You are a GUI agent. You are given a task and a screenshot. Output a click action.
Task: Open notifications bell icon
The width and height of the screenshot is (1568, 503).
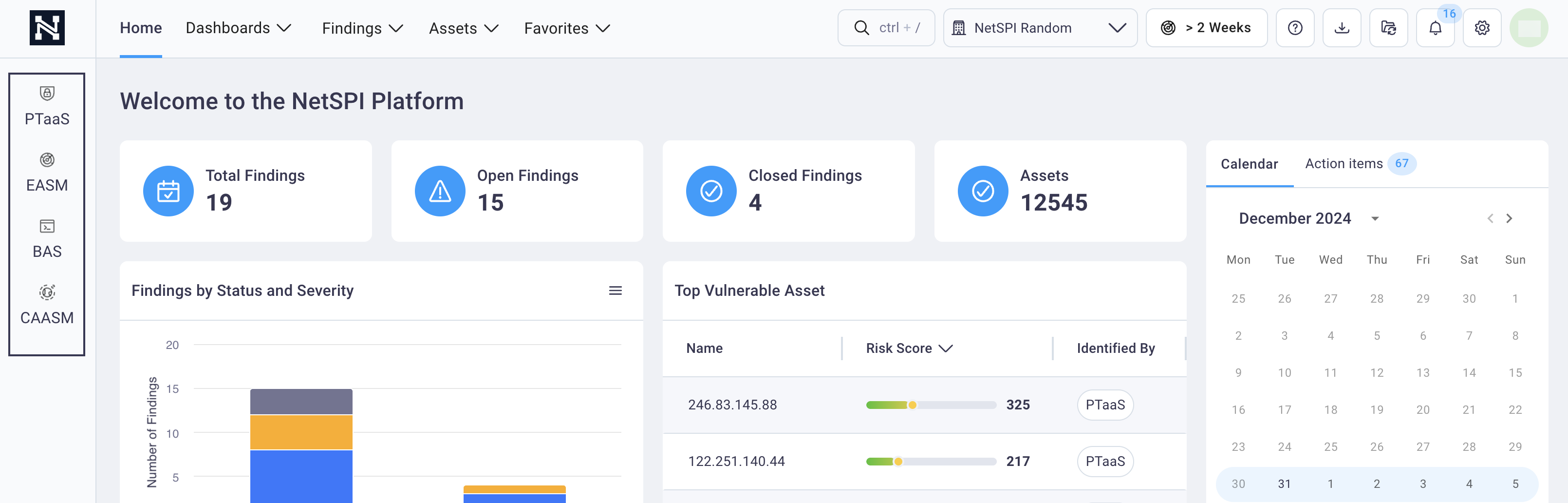1435,28
